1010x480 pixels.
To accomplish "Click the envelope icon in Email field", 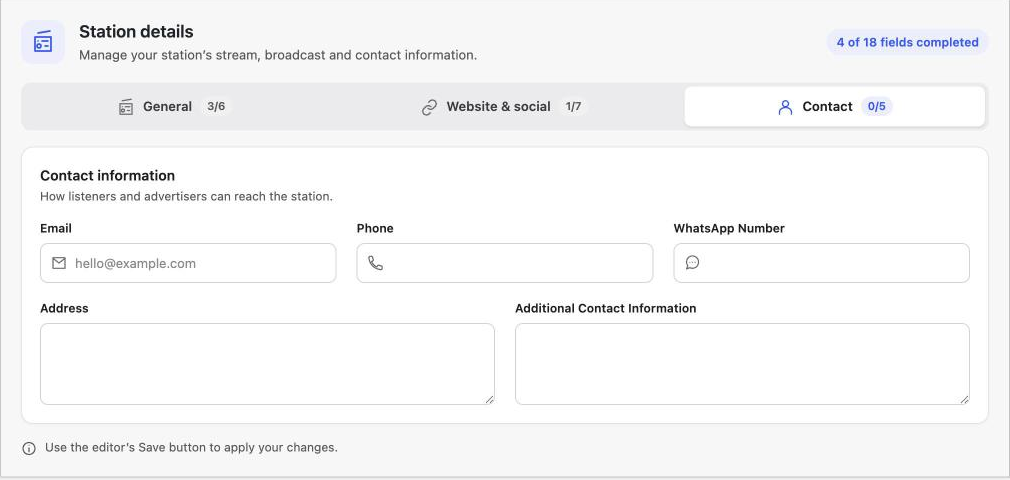I will [x=59, y=263].
